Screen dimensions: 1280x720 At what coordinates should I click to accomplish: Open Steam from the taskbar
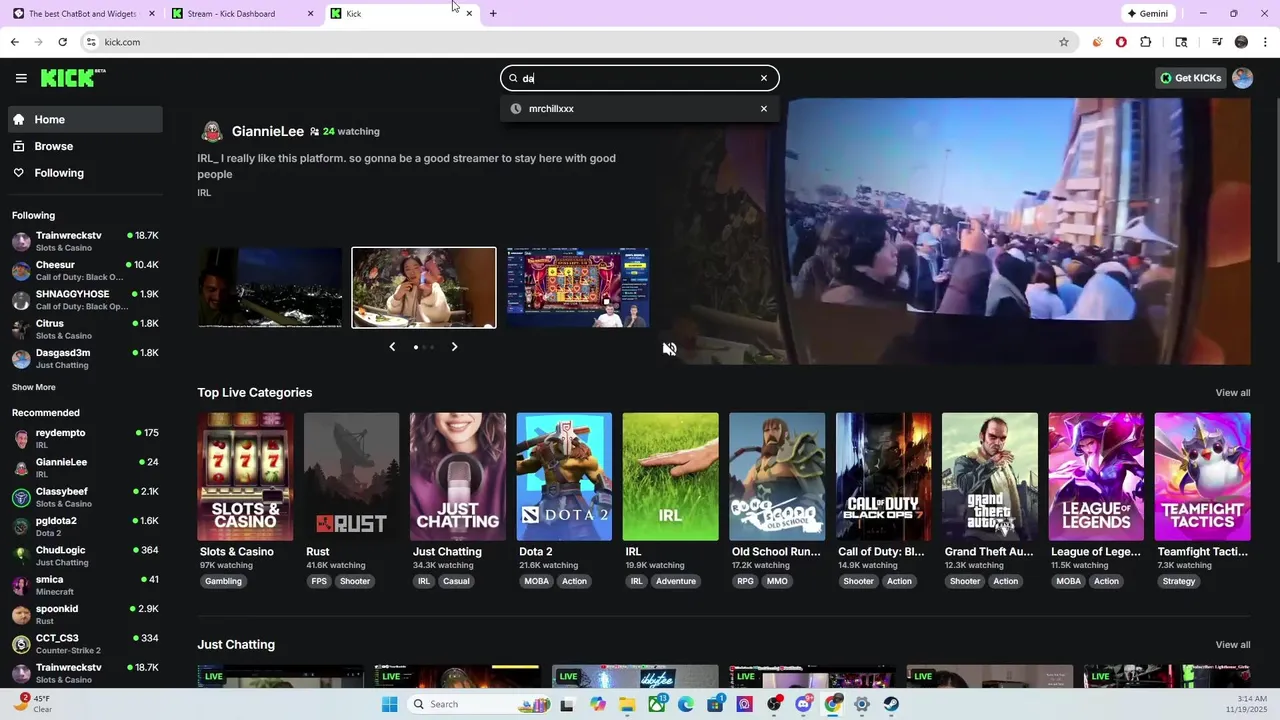click(891, 704)
